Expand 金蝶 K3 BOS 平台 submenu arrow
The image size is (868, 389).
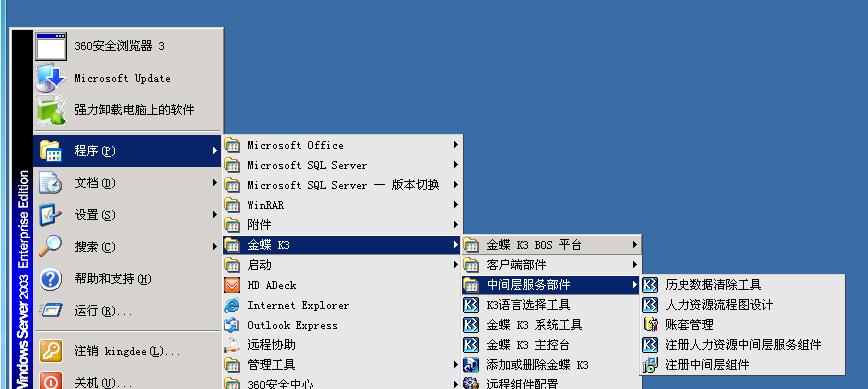tap(634, 244)
